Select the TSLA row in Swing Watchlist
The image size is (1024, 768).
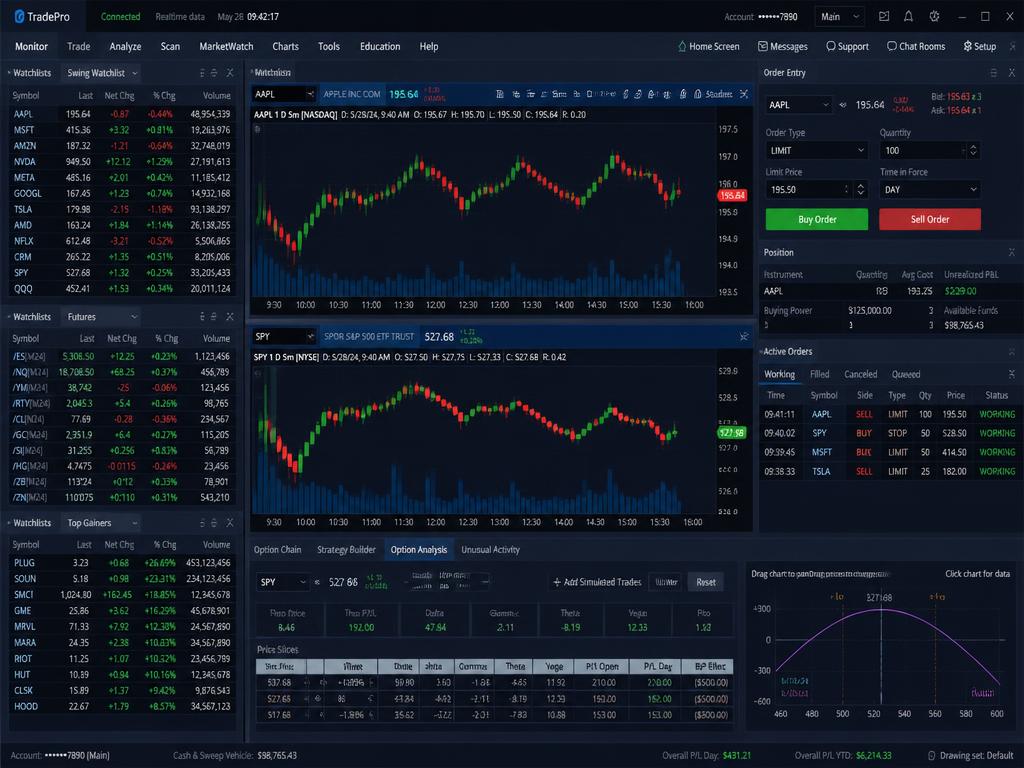tap(121, 209)
